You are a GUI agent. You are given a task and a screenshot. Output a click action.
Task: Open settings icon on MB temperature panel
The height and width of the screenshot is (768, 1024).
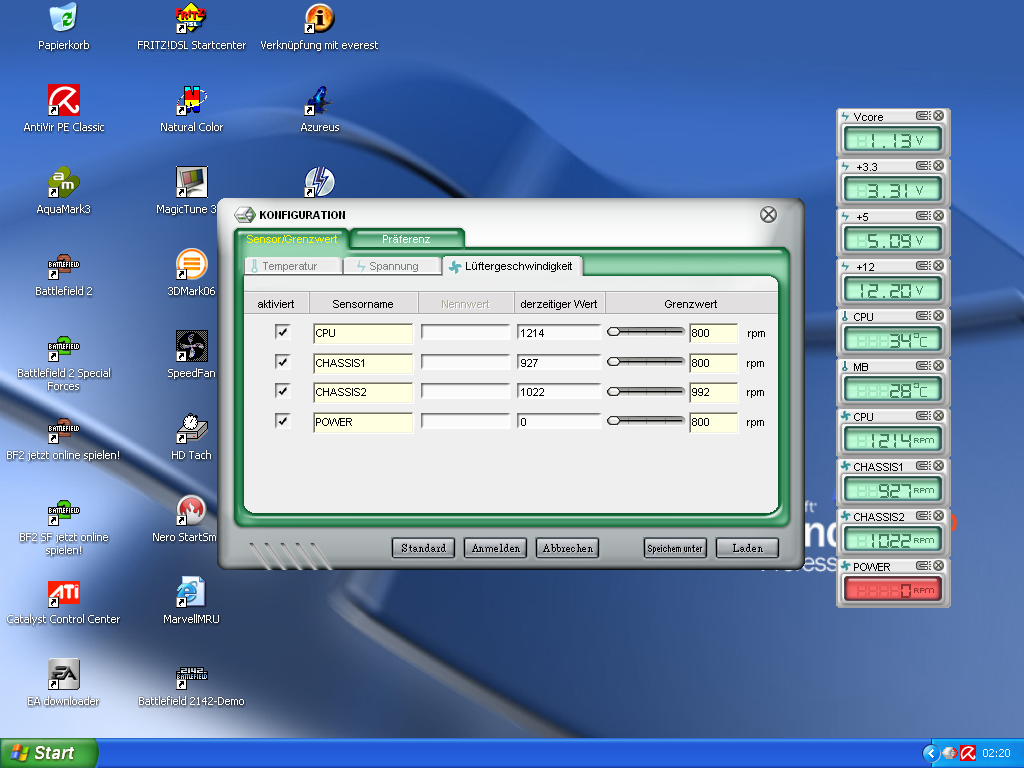tap(923, 366)
